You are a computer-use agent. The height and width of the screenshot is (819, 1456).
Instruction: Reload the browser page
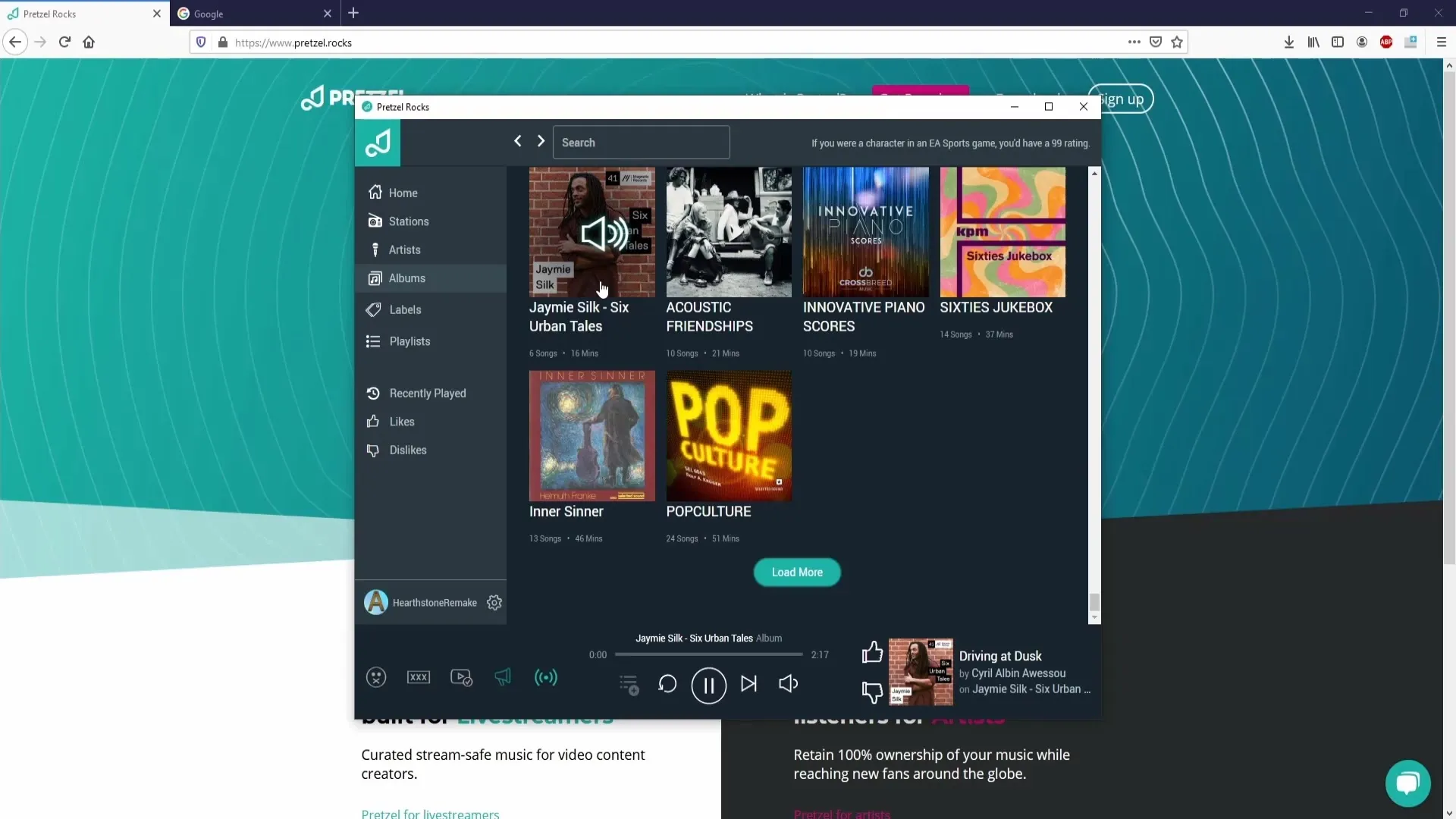pyautogui.click(x=64, y=42)
